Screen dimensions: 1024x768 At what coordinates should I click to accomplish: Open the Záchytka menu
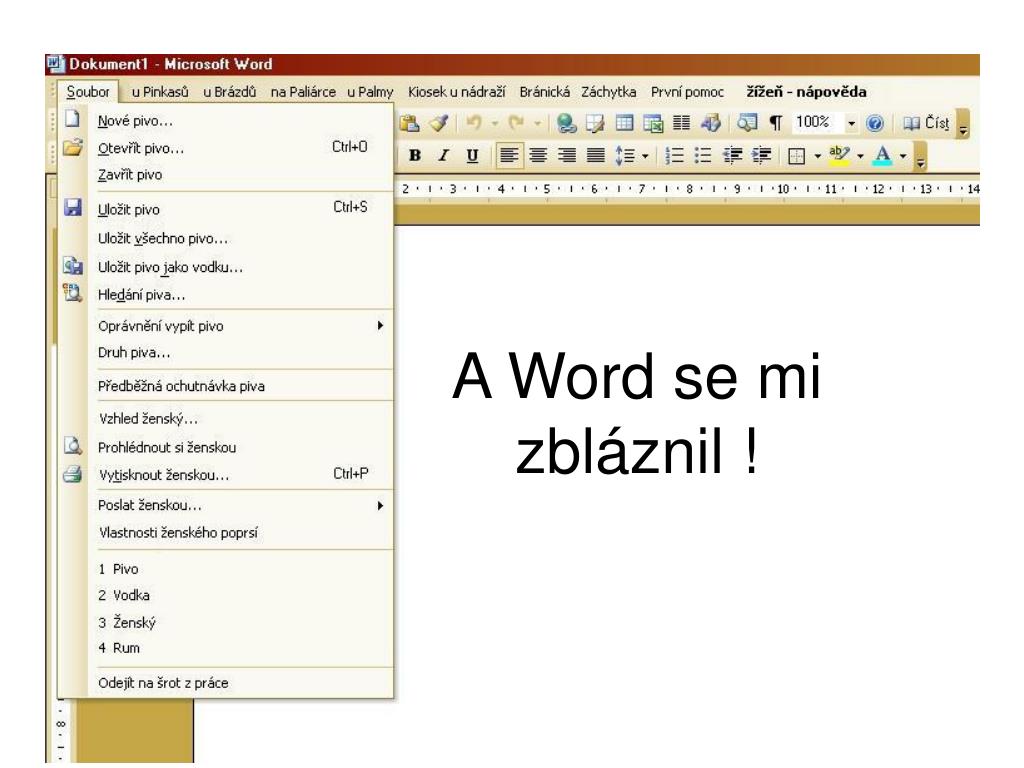[609, 92]
